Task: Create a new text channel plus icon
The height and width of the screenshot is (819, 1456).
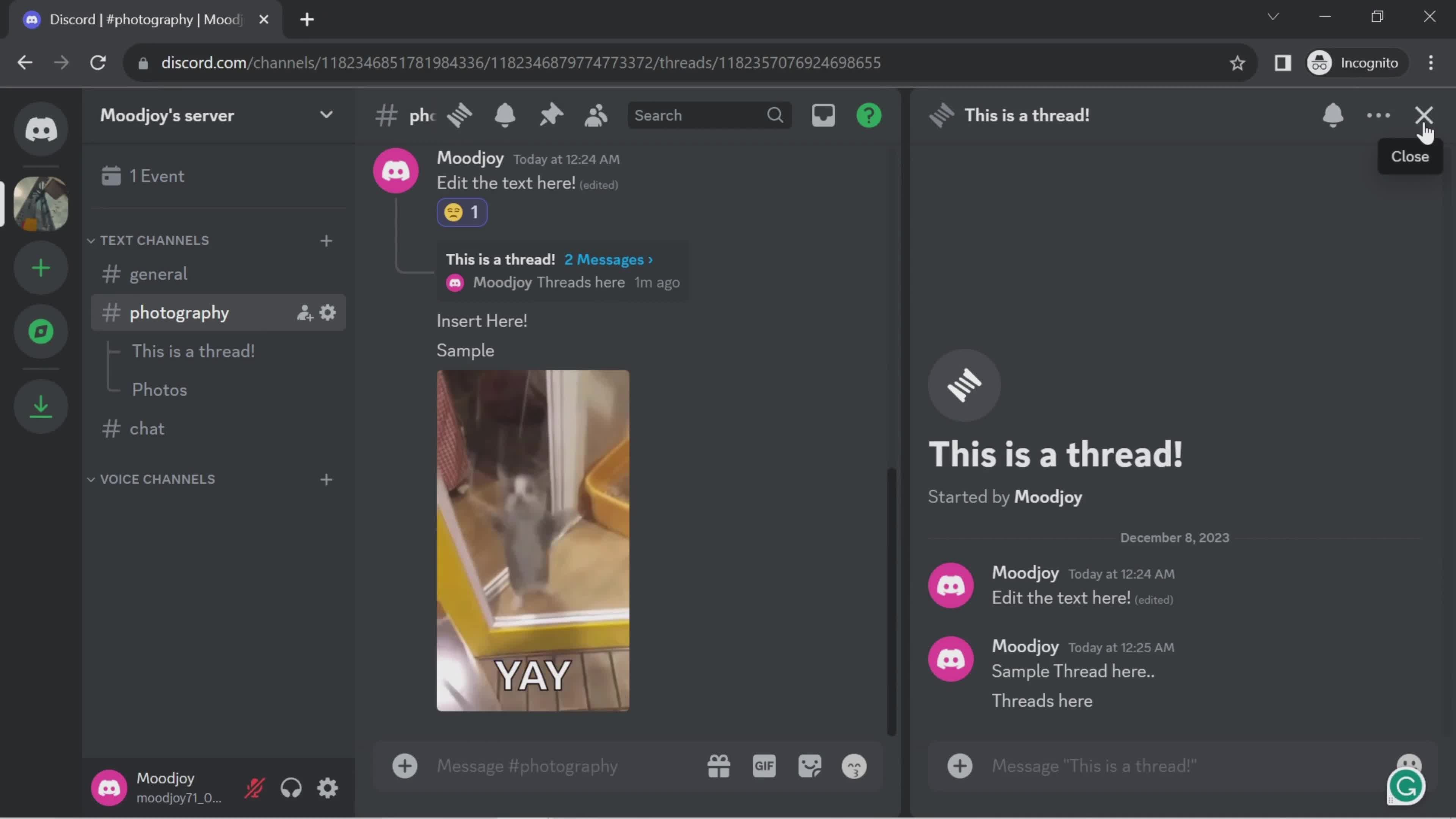Action: (x=326, y=241)
